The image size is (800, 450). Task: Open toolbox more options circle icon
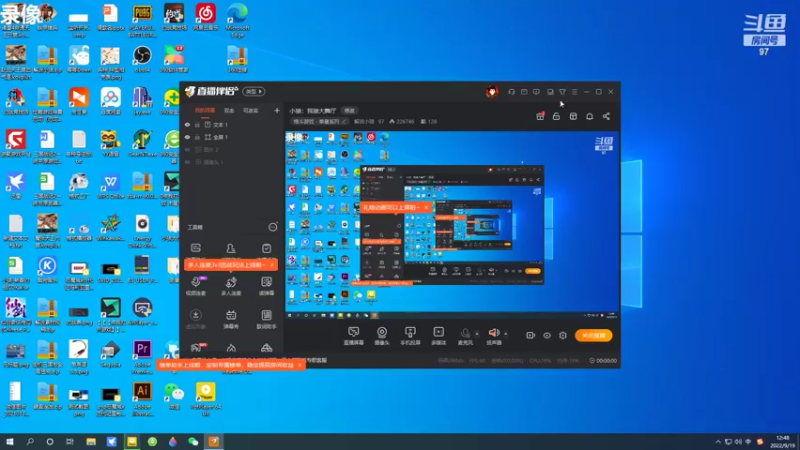click(273, 227)
